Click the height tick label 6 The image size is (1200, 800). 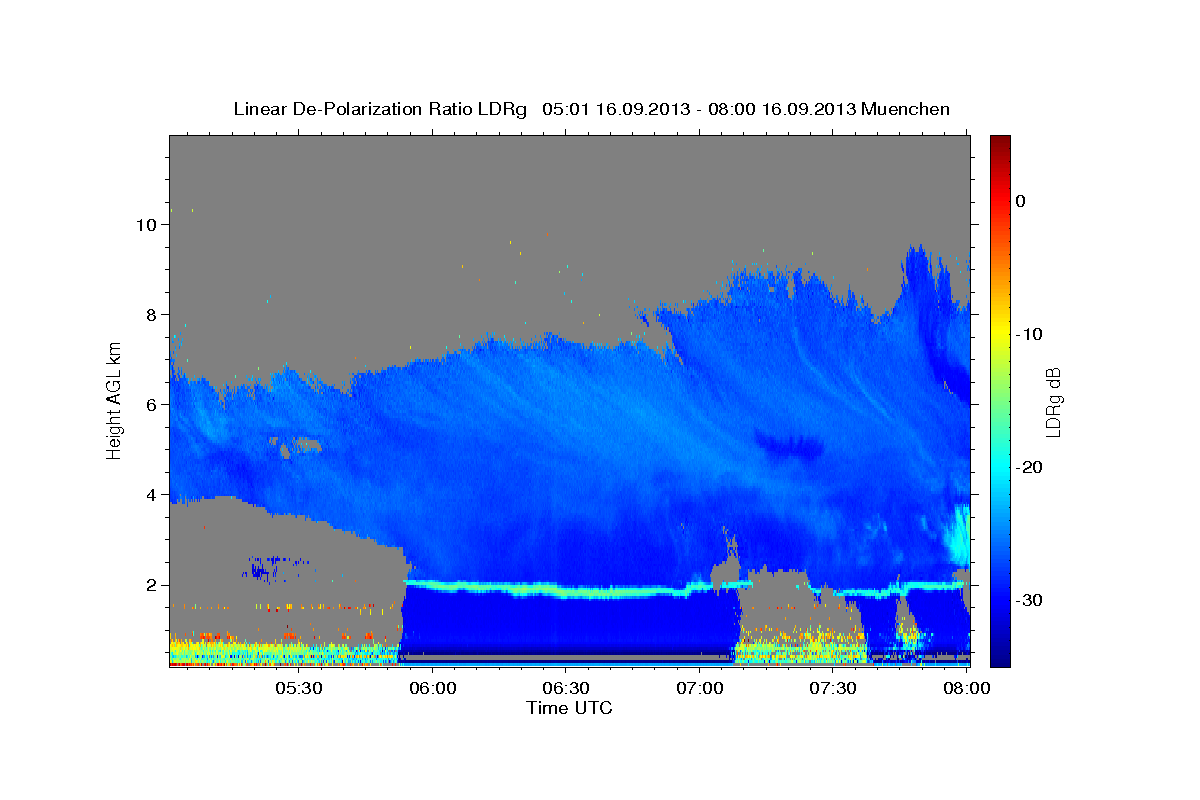point(150,404)
